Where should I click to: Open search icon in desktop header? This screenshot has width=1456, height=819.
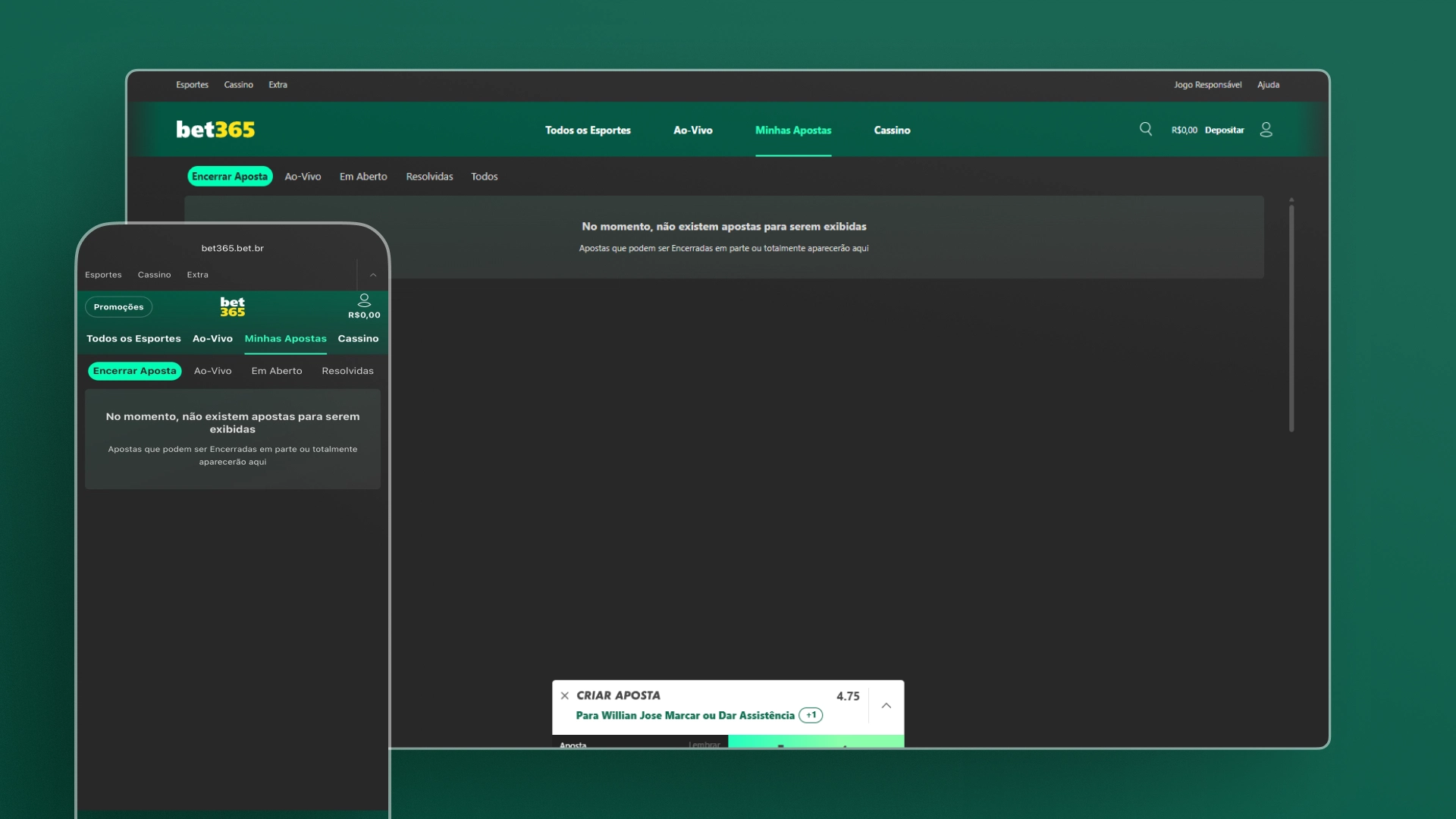[1146, 129]
